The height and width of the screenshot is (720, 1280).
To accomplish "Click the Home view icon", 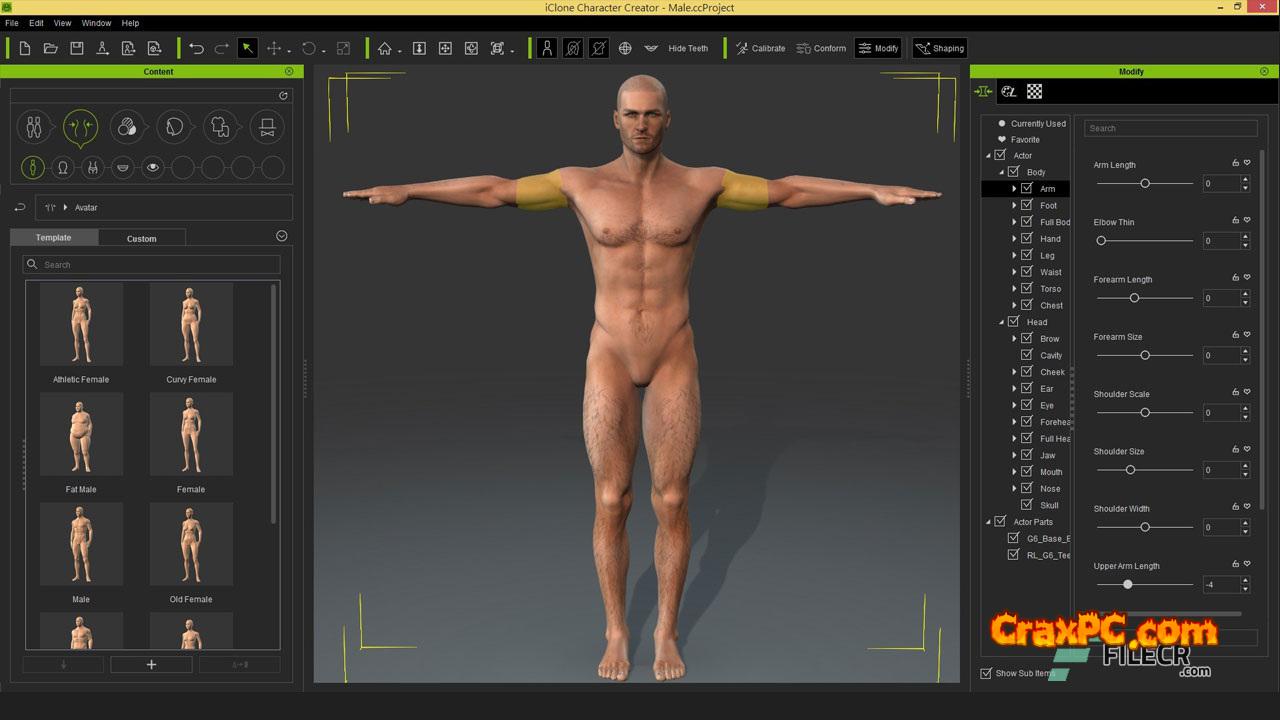I will pyautogui.click(x=384, y=48).
